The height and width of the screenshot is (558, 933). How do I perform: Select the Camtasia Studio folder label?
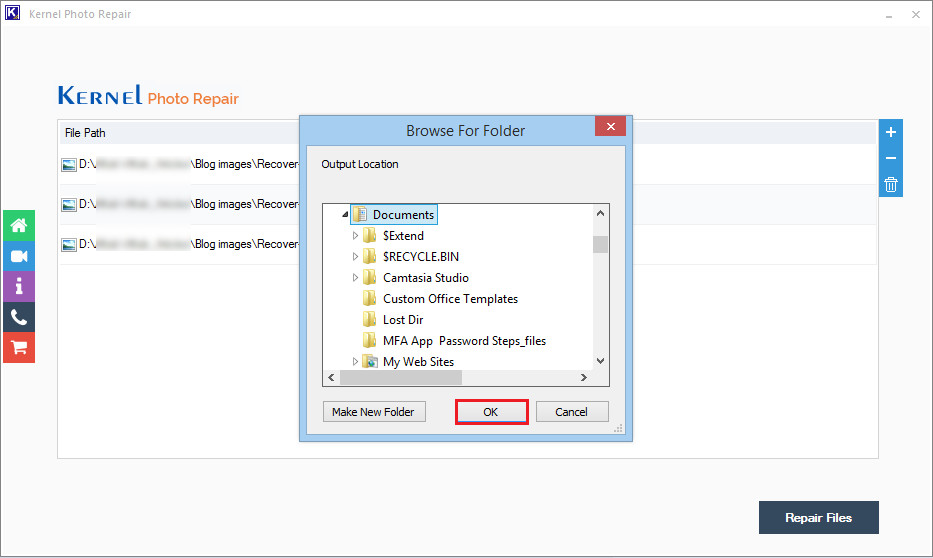coord(426,278)
